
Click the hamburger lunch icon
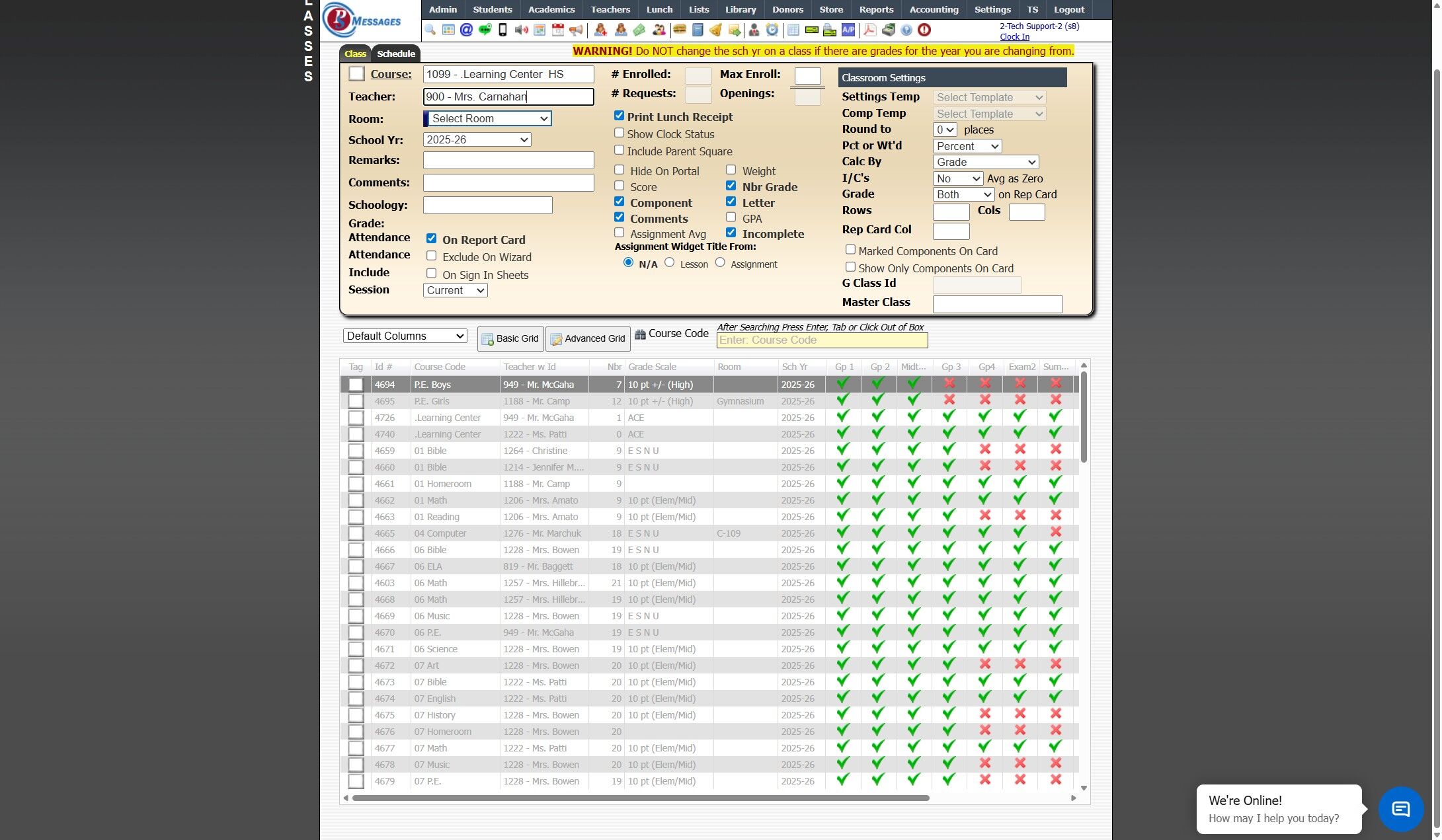click(x=679, y=30)
